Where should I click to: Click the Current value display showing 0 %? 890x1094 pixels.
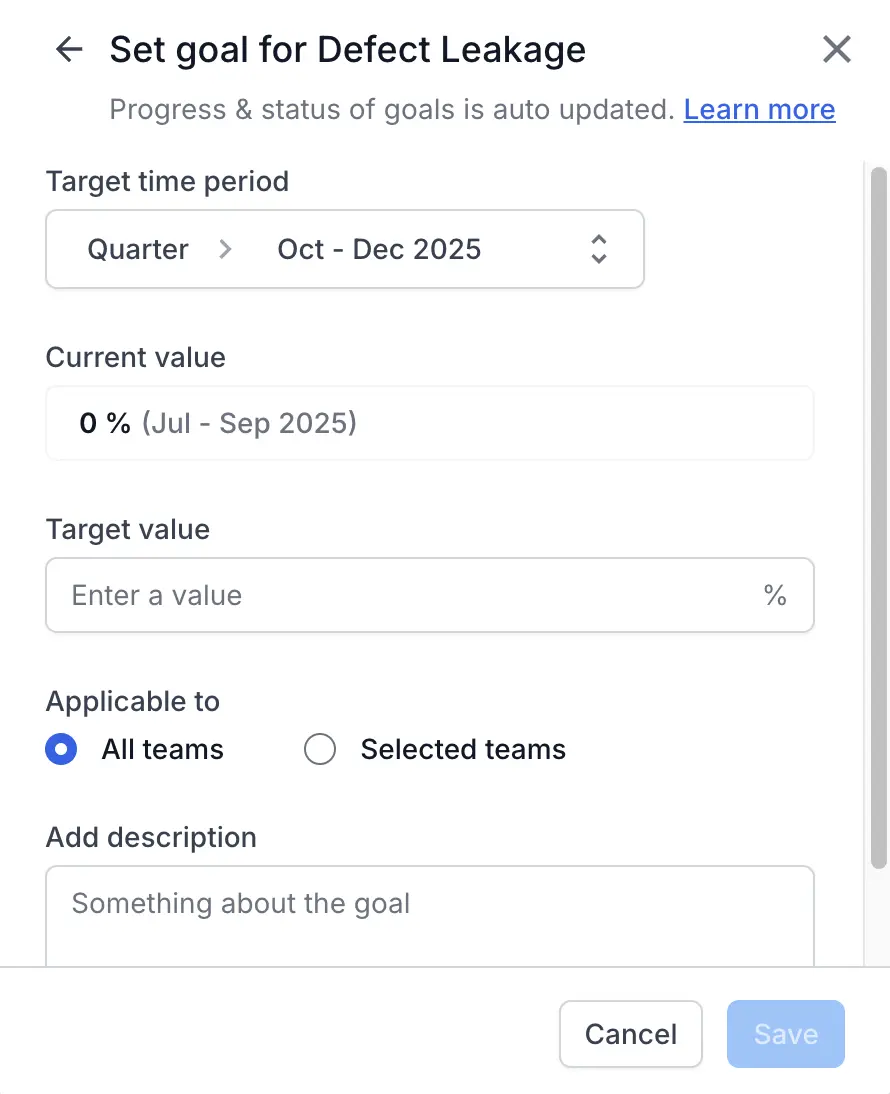(430, 422)
